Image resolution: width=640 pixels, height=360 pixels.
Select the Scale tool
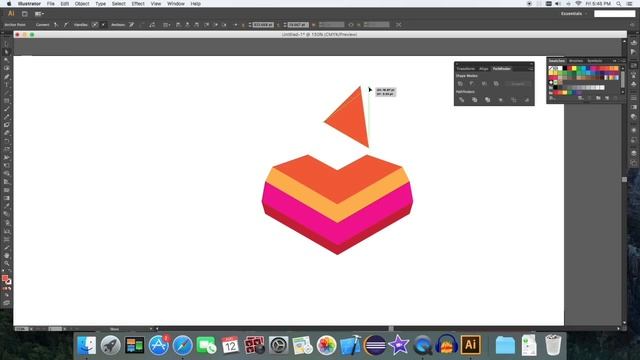point(7,149)
